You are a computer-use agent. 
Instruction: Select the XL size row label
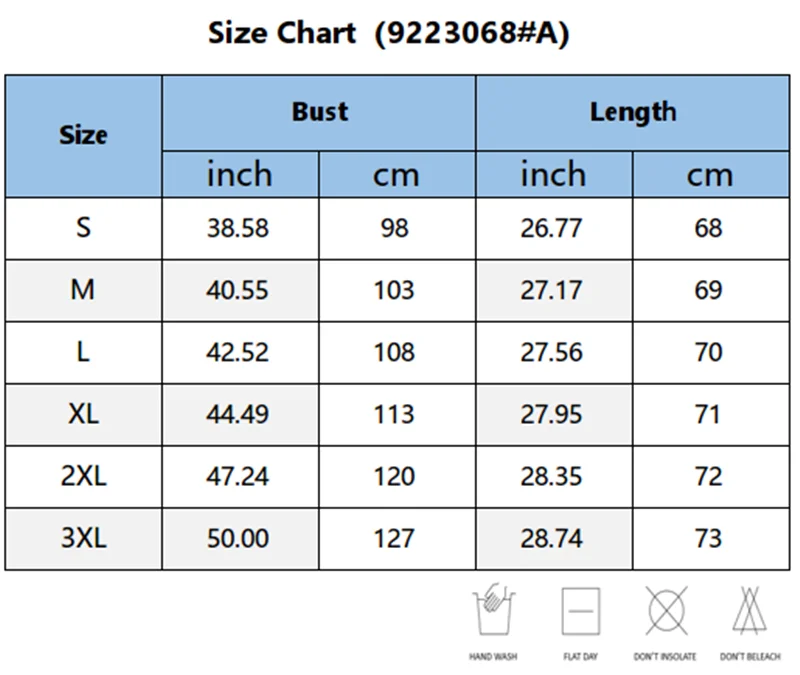click(x=84, y=413)
